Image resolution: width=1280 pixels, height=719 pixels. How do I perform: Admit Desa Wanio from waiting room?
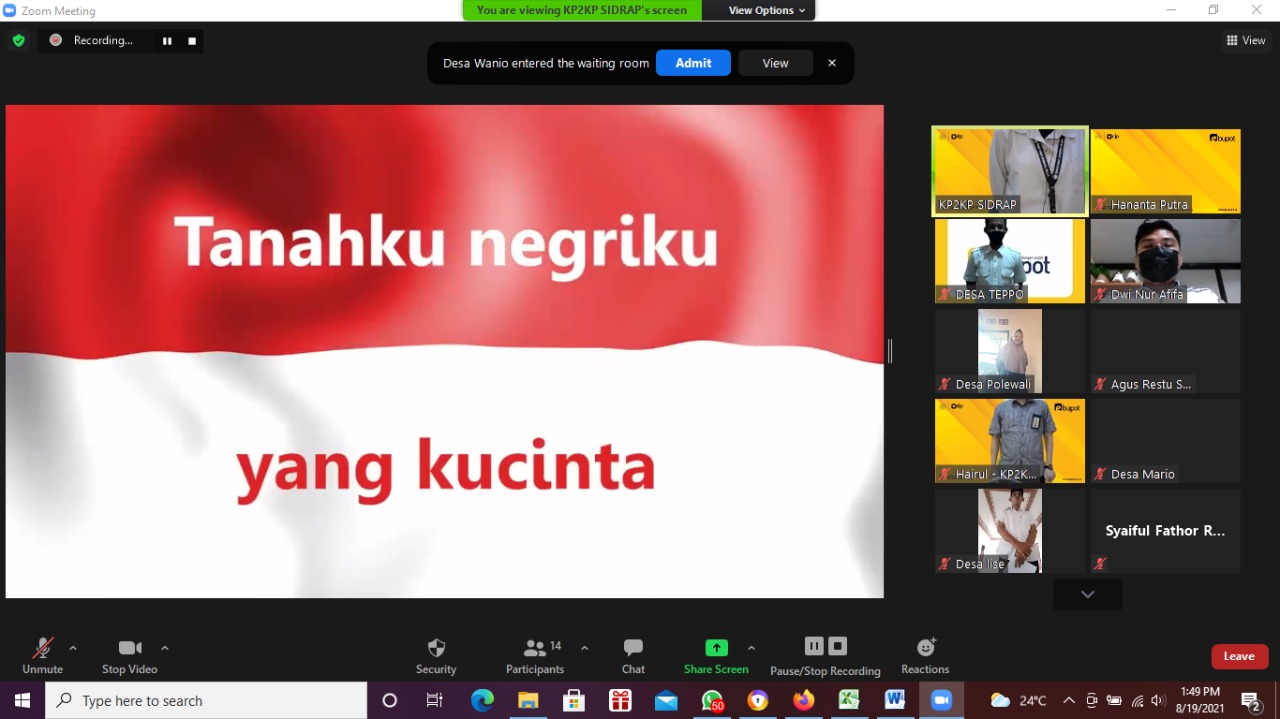[x=693, y=63]
